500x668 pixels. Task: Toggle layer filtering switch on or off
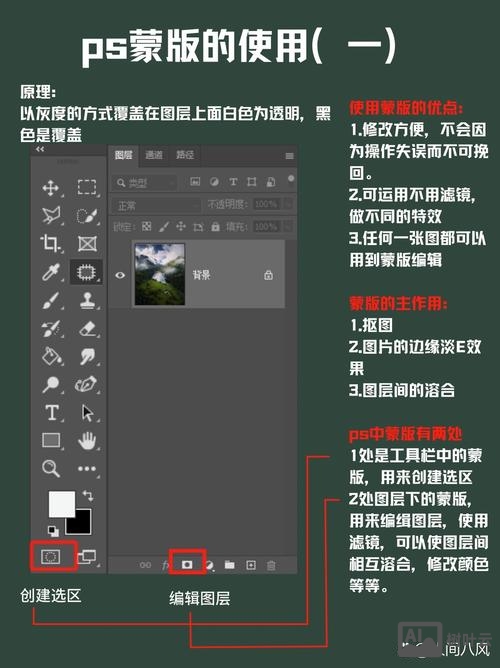[x=291, y=180]
